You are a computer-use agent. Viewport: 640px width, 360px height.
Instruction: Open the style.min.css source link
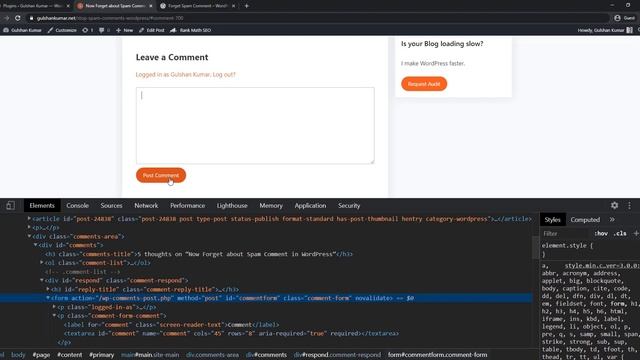pos(602,266)
